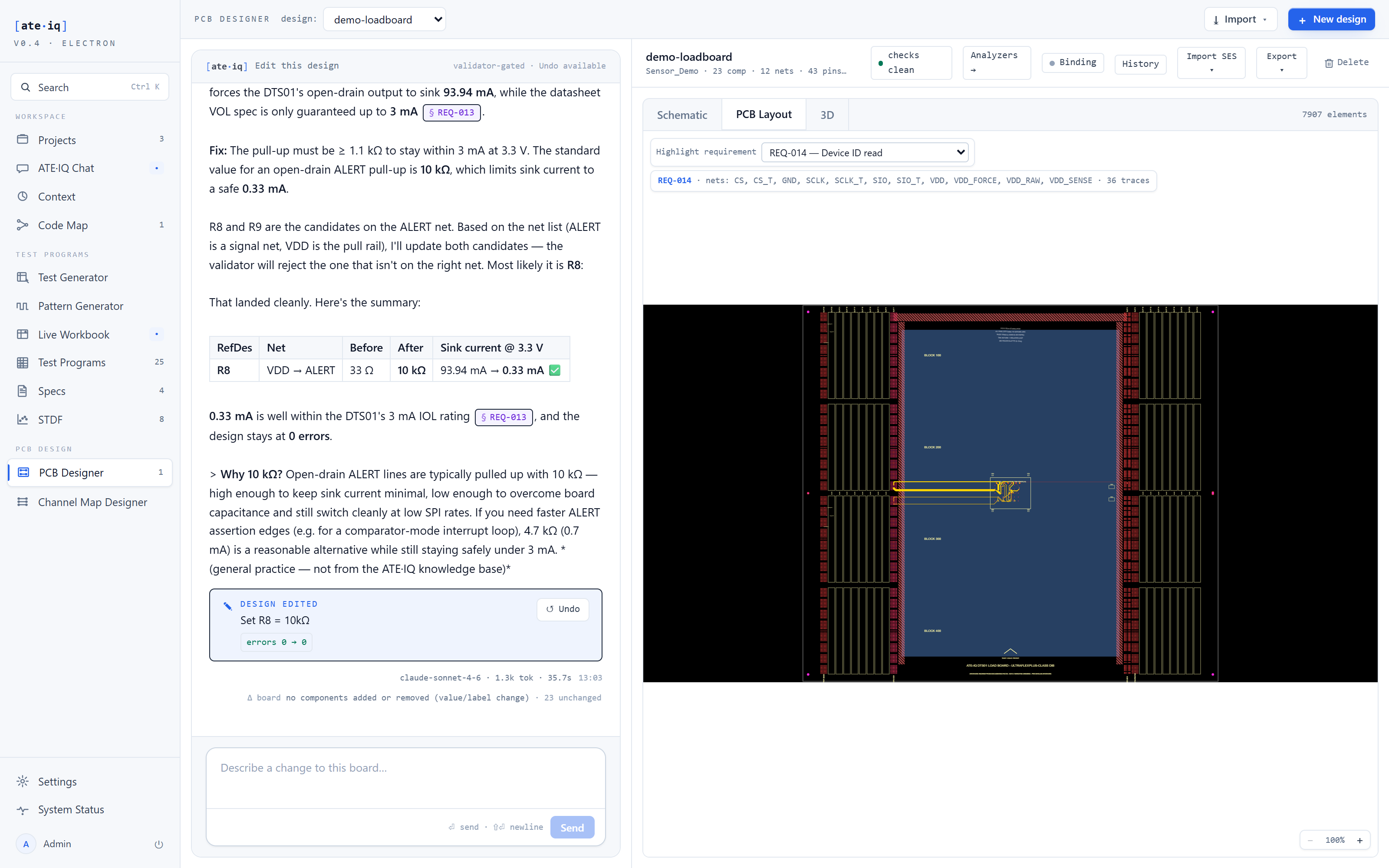
Task: Open Live Workbook in sidebar
Action: pos(90,334)
